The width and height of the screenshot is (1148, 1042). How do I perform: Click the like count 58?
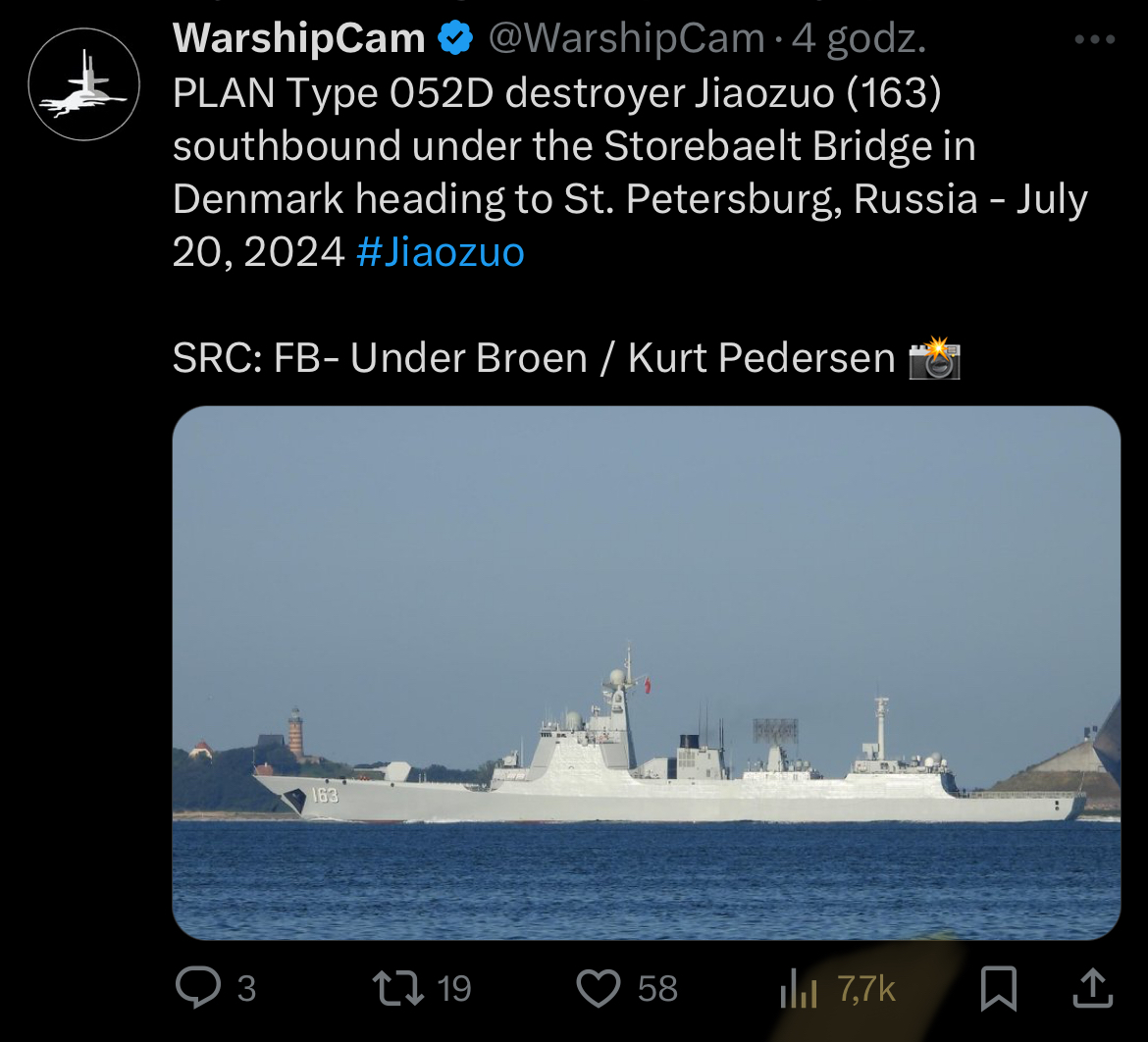tap(657, 988)
